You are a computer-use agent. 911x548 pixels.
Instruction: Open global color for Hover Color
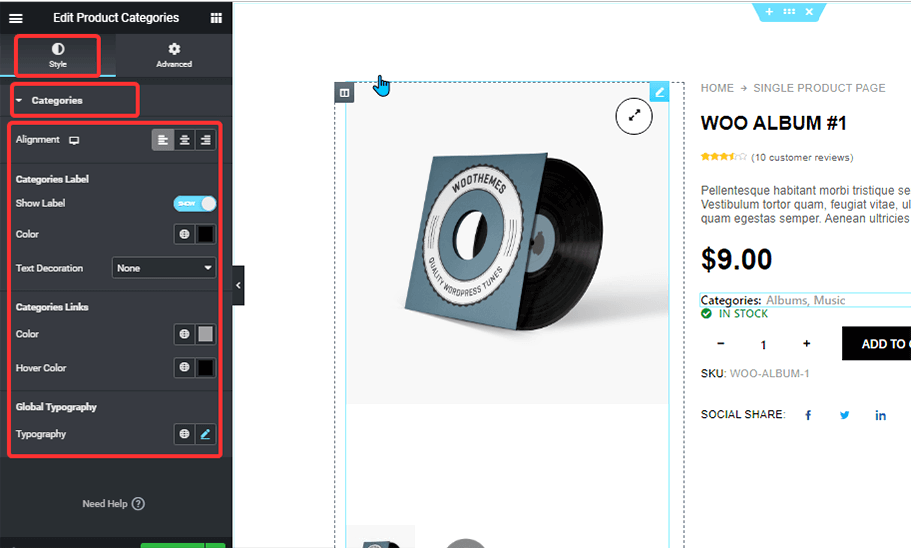tap(184, 367)
